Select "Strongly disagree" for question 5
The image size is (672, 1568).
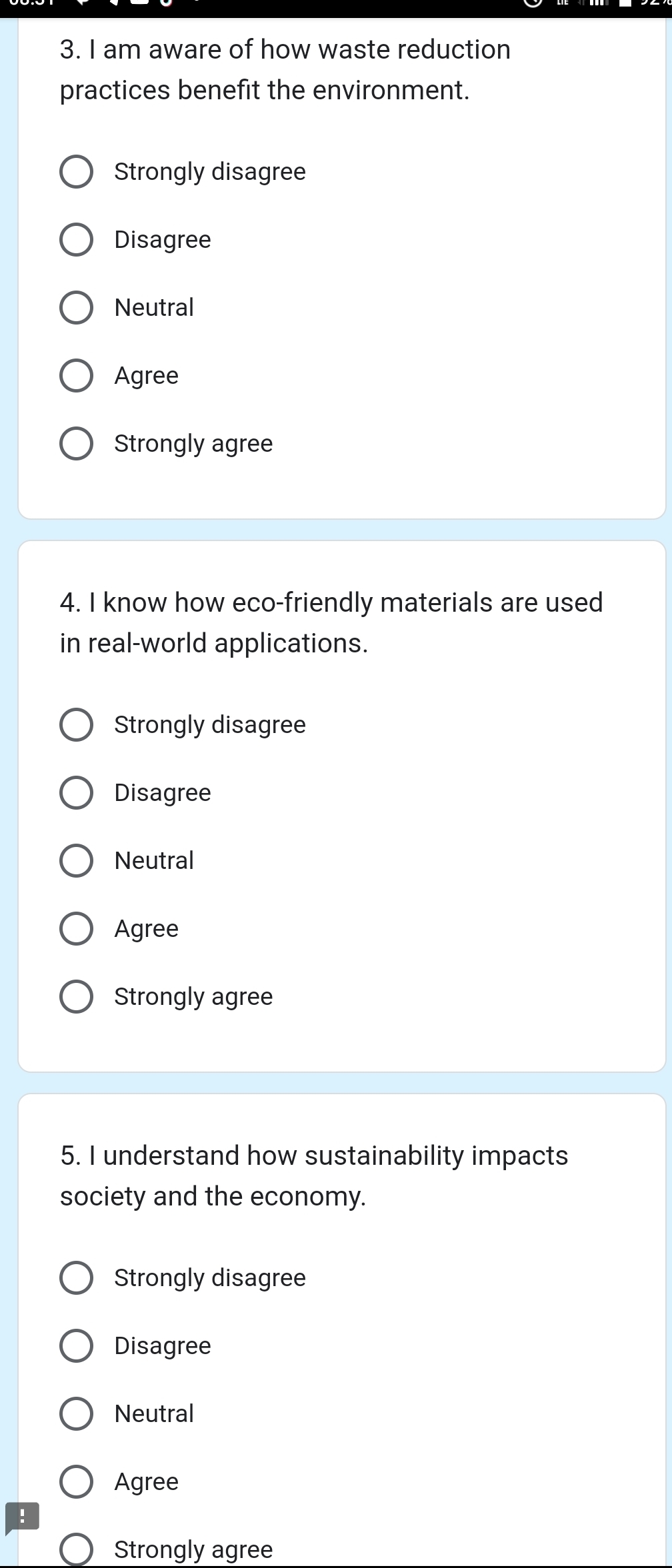coord(77,1277)
